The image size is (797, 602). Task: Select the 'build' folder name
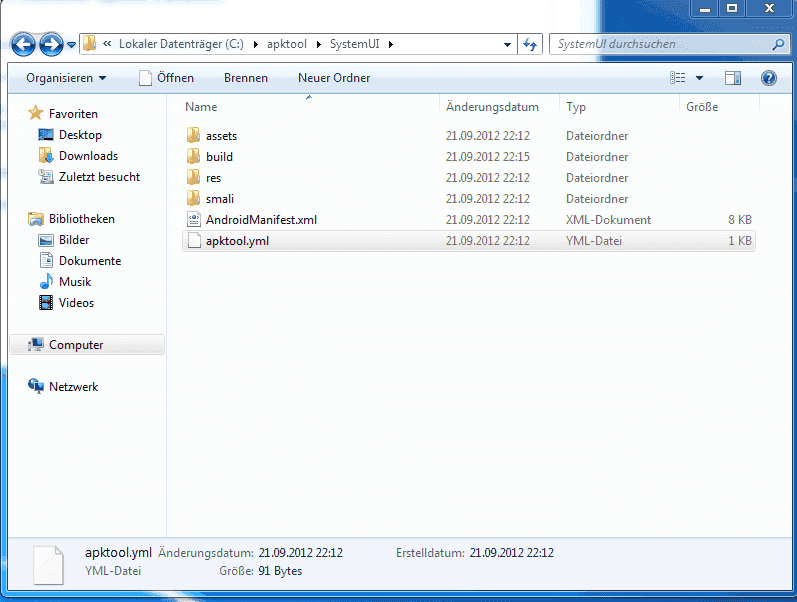coord(220,157)
